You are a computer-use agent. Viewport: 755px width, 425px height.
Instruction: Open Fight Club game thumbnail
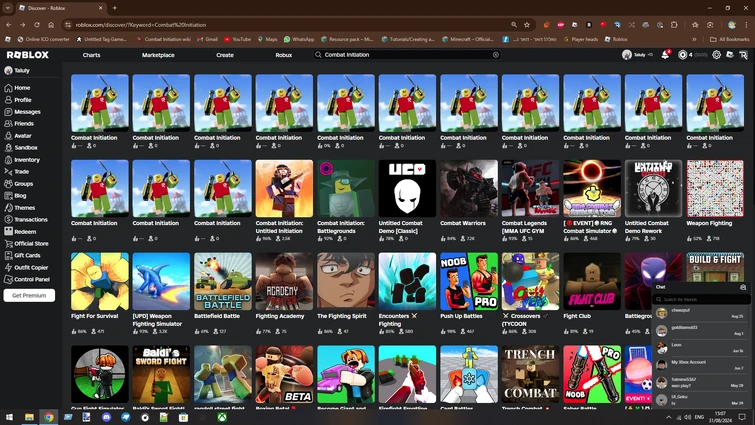[592, 281]
